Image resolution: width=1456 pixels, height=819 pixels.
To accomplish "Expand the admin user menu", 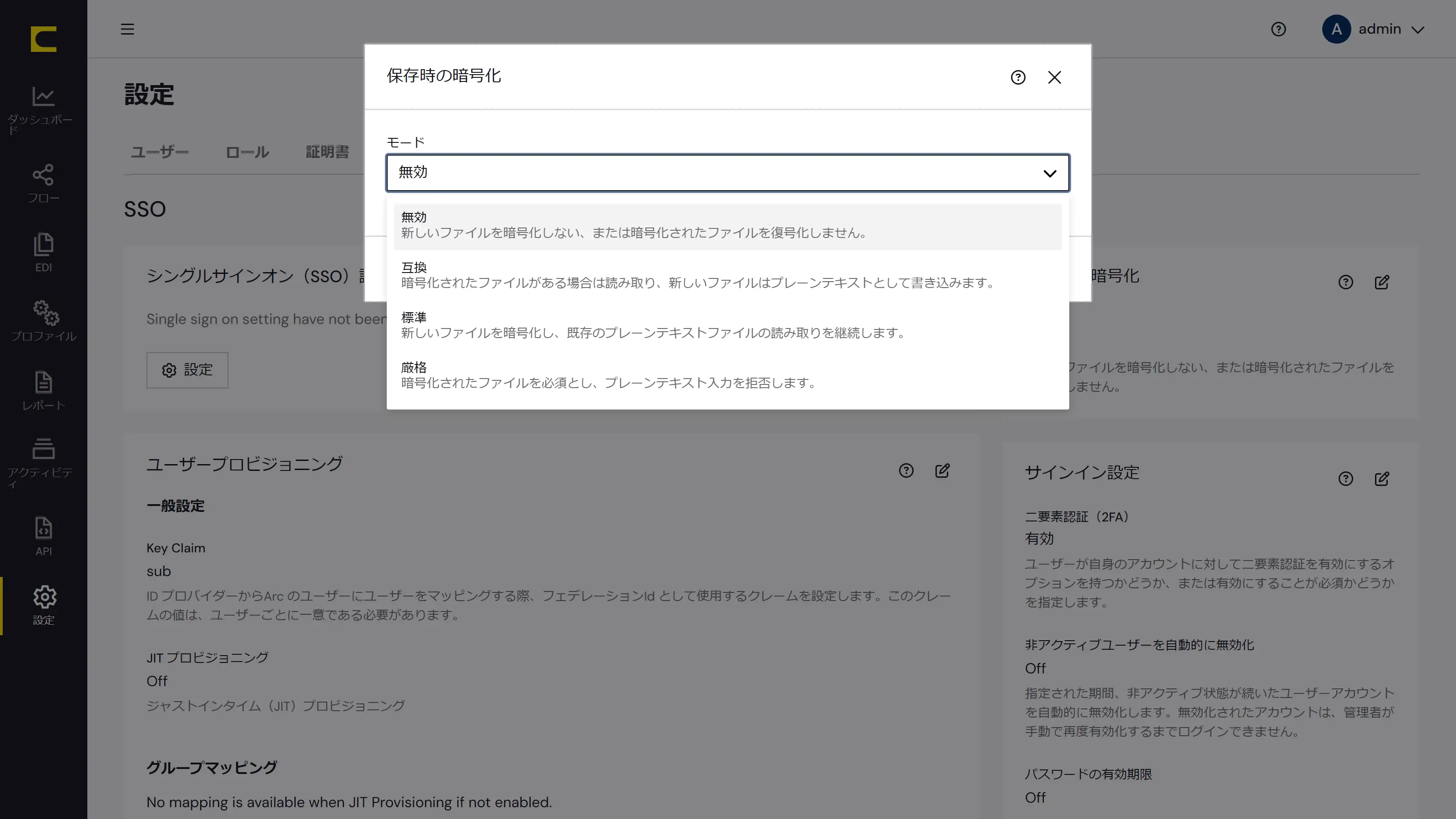I will point(1374,29).
